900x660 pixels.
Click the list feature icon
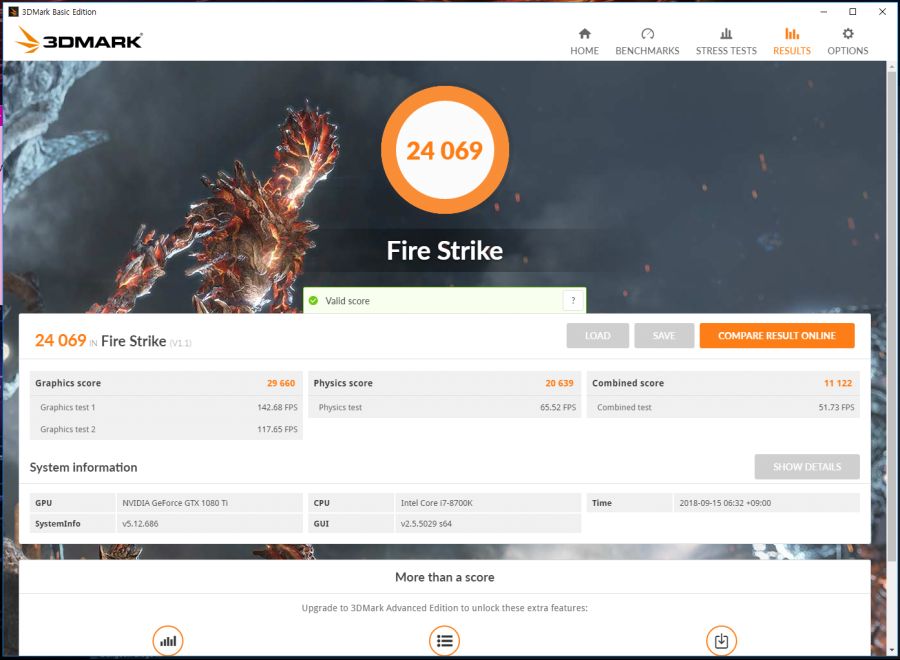444,640
